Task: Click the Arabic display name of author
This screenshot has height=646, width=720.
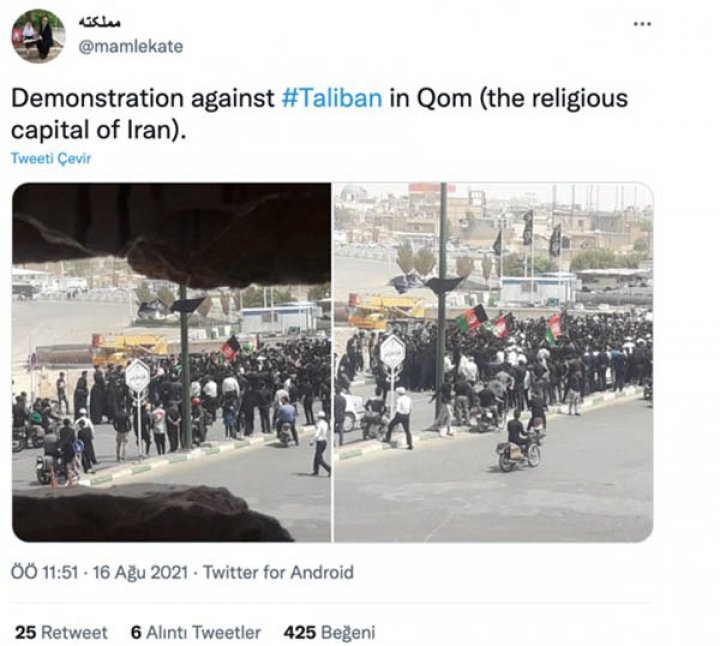Action: click(x=100, y=22)
